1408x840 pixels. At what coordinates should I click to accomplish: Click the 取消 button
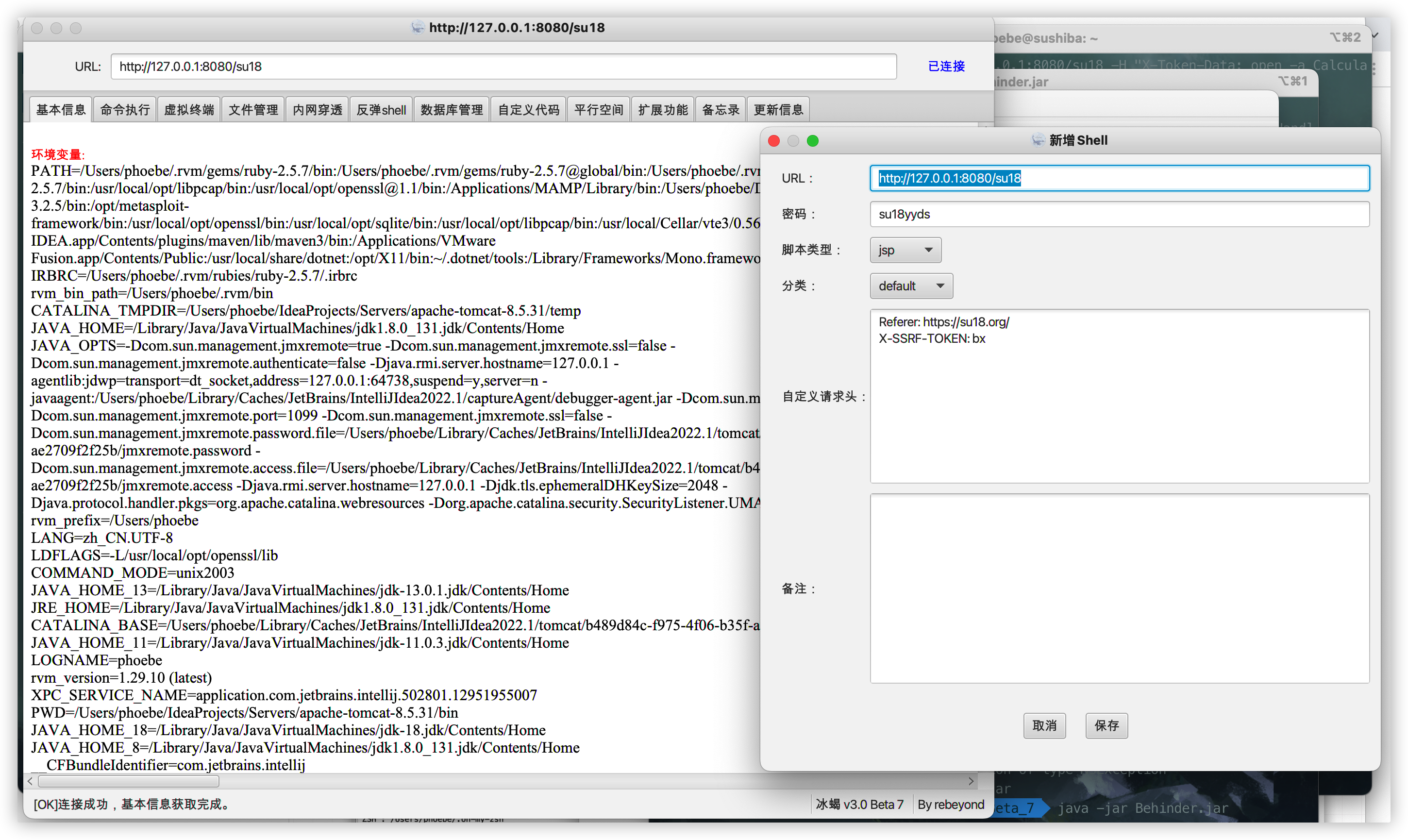pos(1044,726)
